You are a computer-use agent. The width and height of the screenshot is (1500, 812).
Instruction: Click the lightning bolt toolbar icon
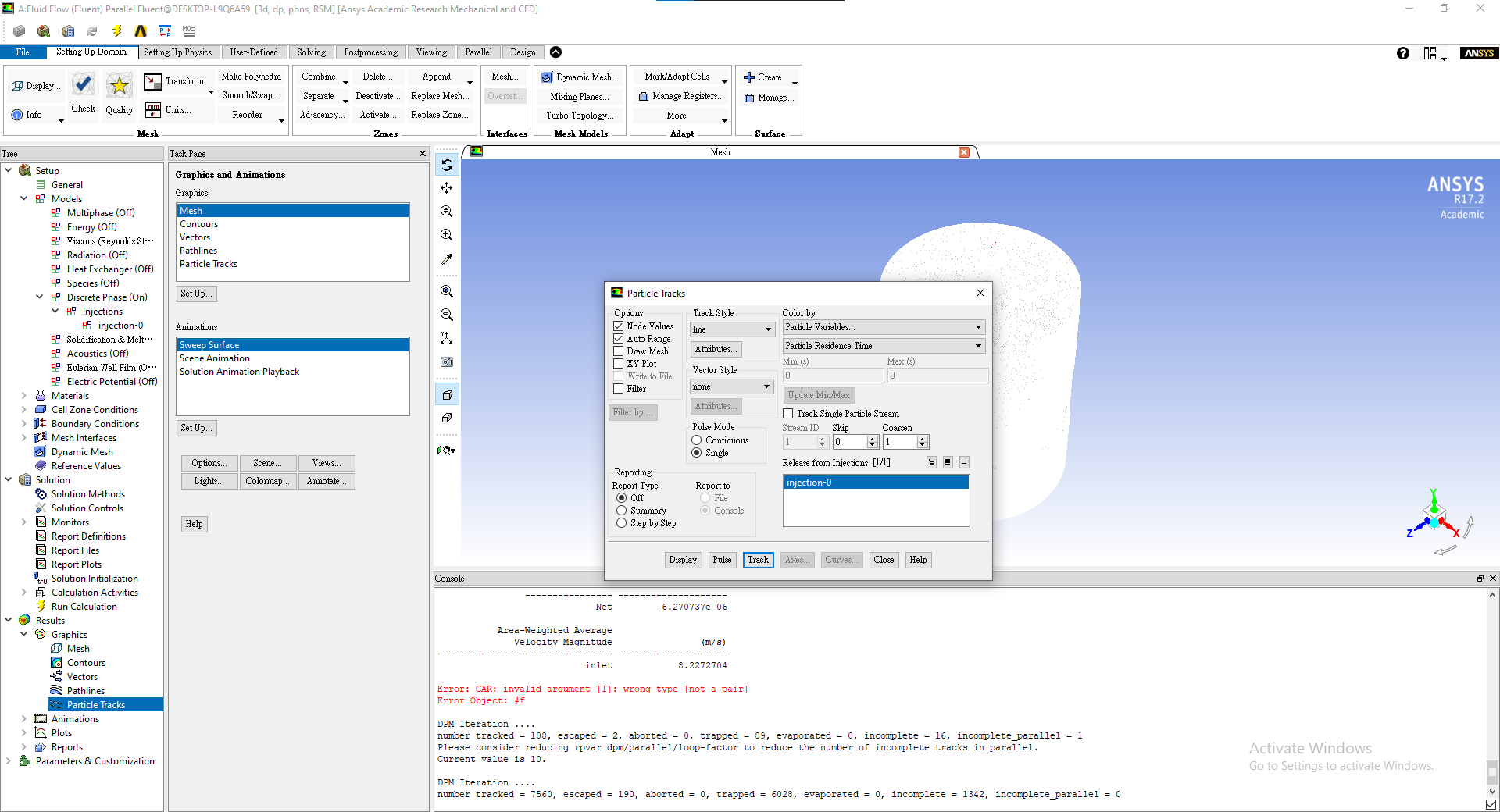pos(116,31)
